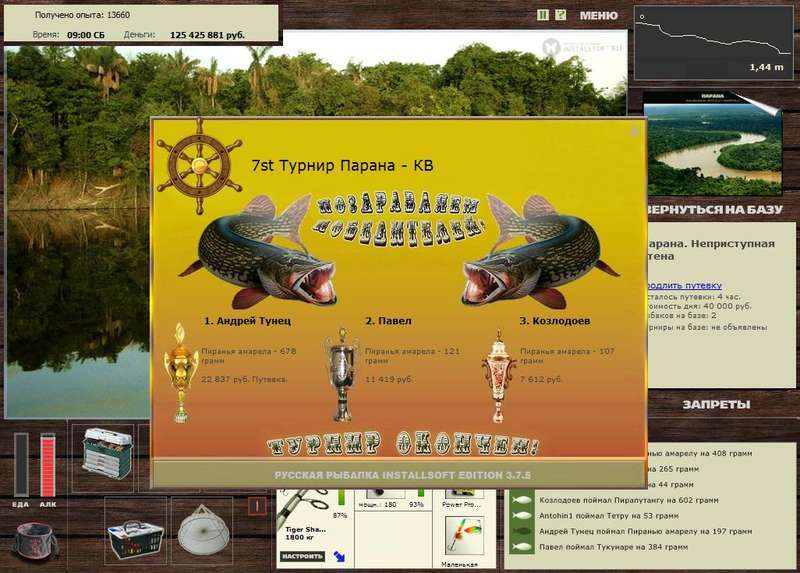Click log entry 'Antohin1 поймал Тетру на 53 грамм'

(609, 516)
